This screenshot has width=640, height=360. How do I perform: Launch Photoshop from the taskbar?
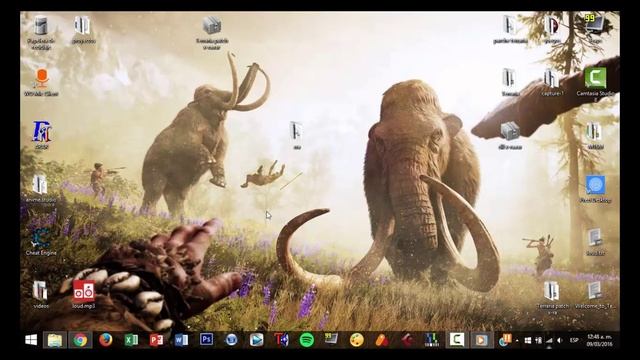(x=207, y=340)
